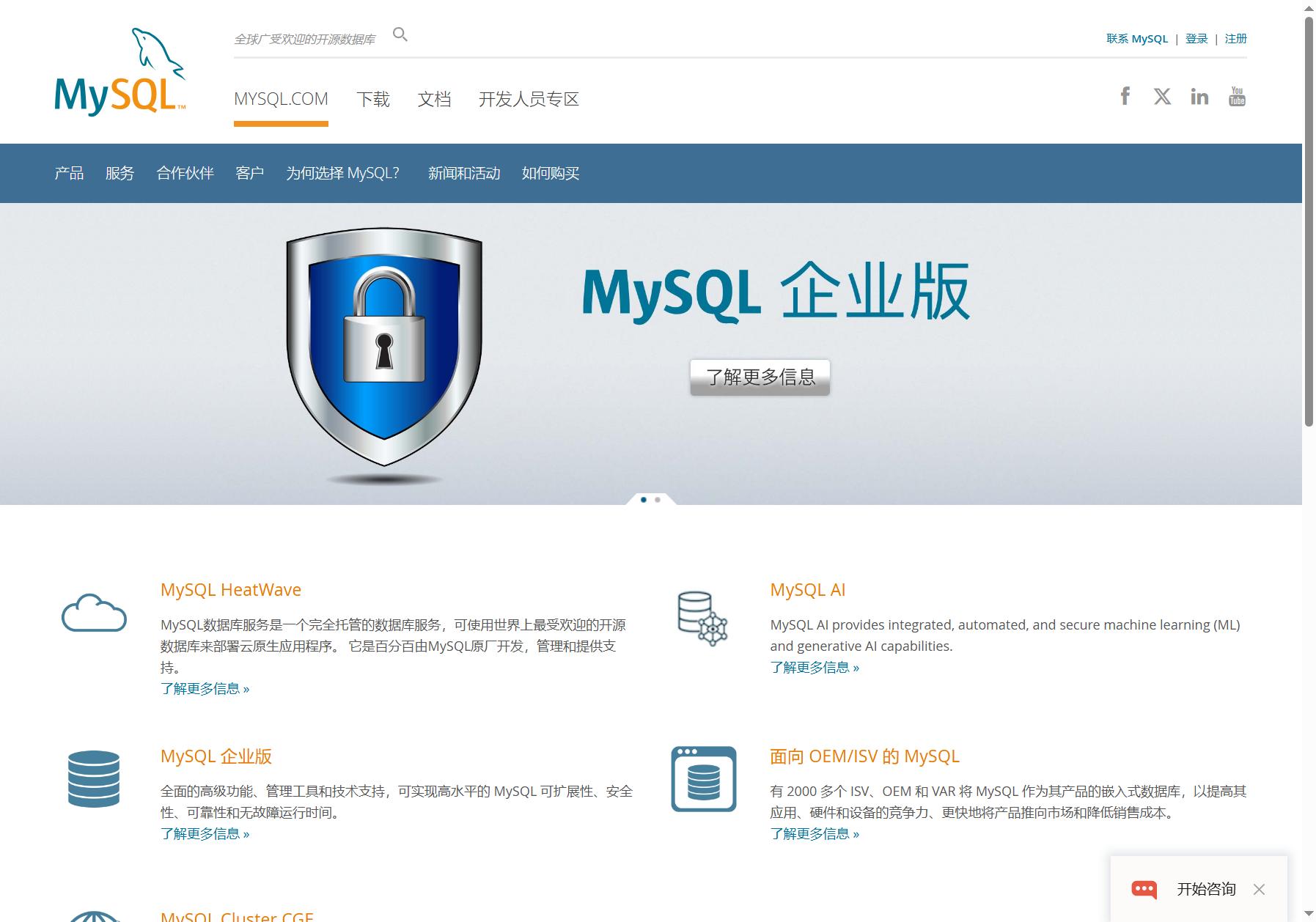Click the MySQL HeatWave cloud icon

94,613
